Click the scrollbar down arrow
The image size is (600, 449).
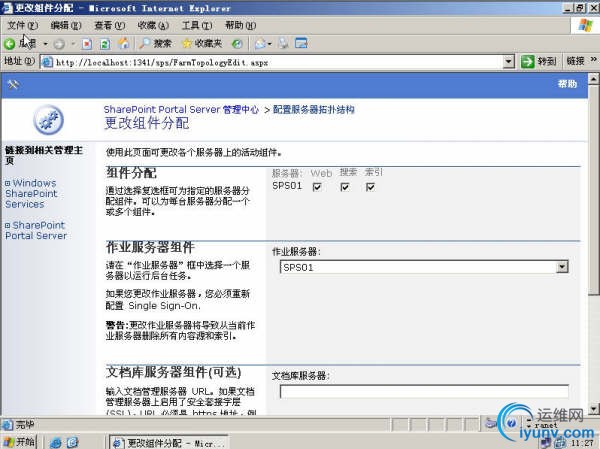[593, 409]
